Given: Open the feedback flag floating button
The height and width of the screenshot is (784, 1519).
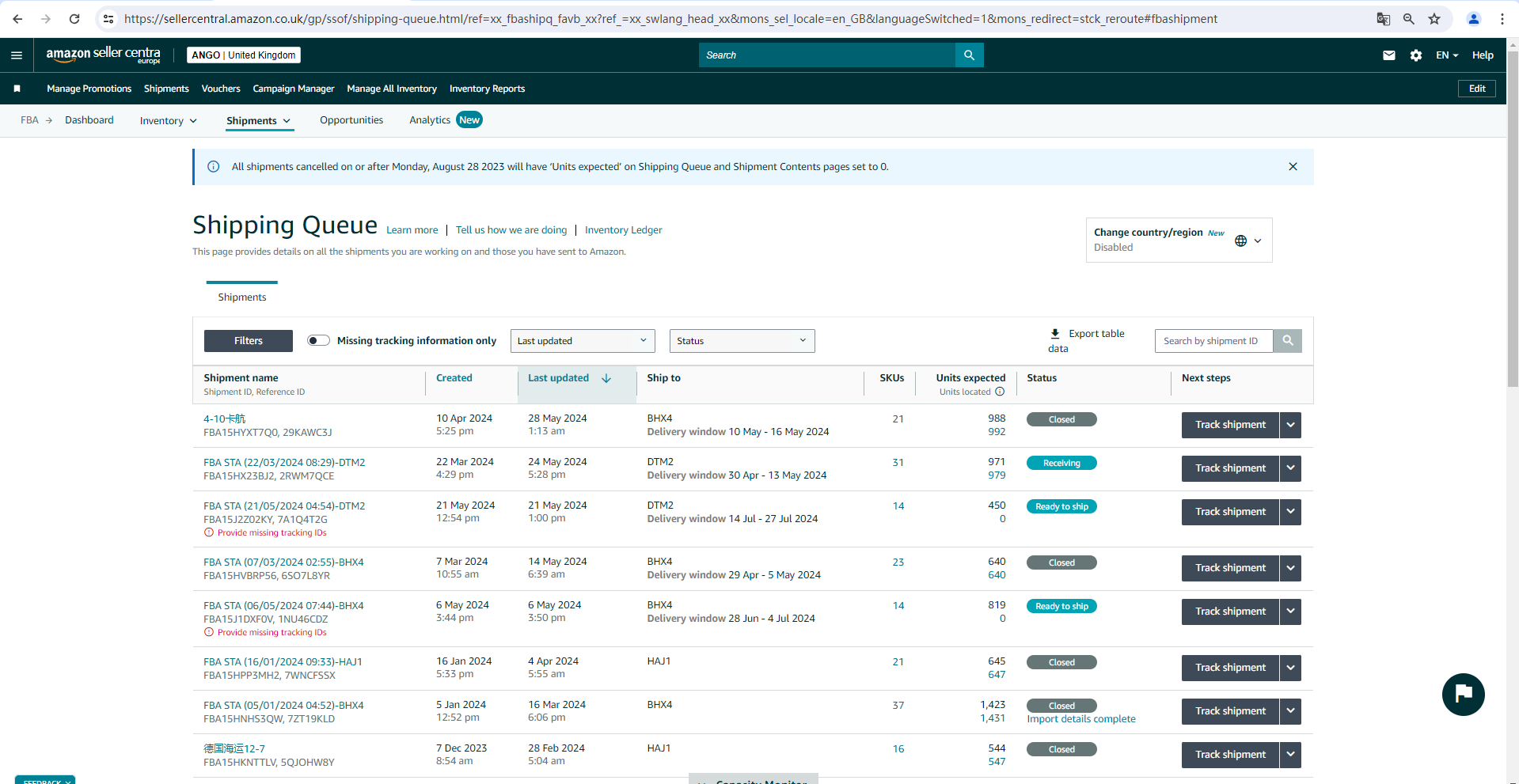Looking at the screenshot, I should [1463, 695].
